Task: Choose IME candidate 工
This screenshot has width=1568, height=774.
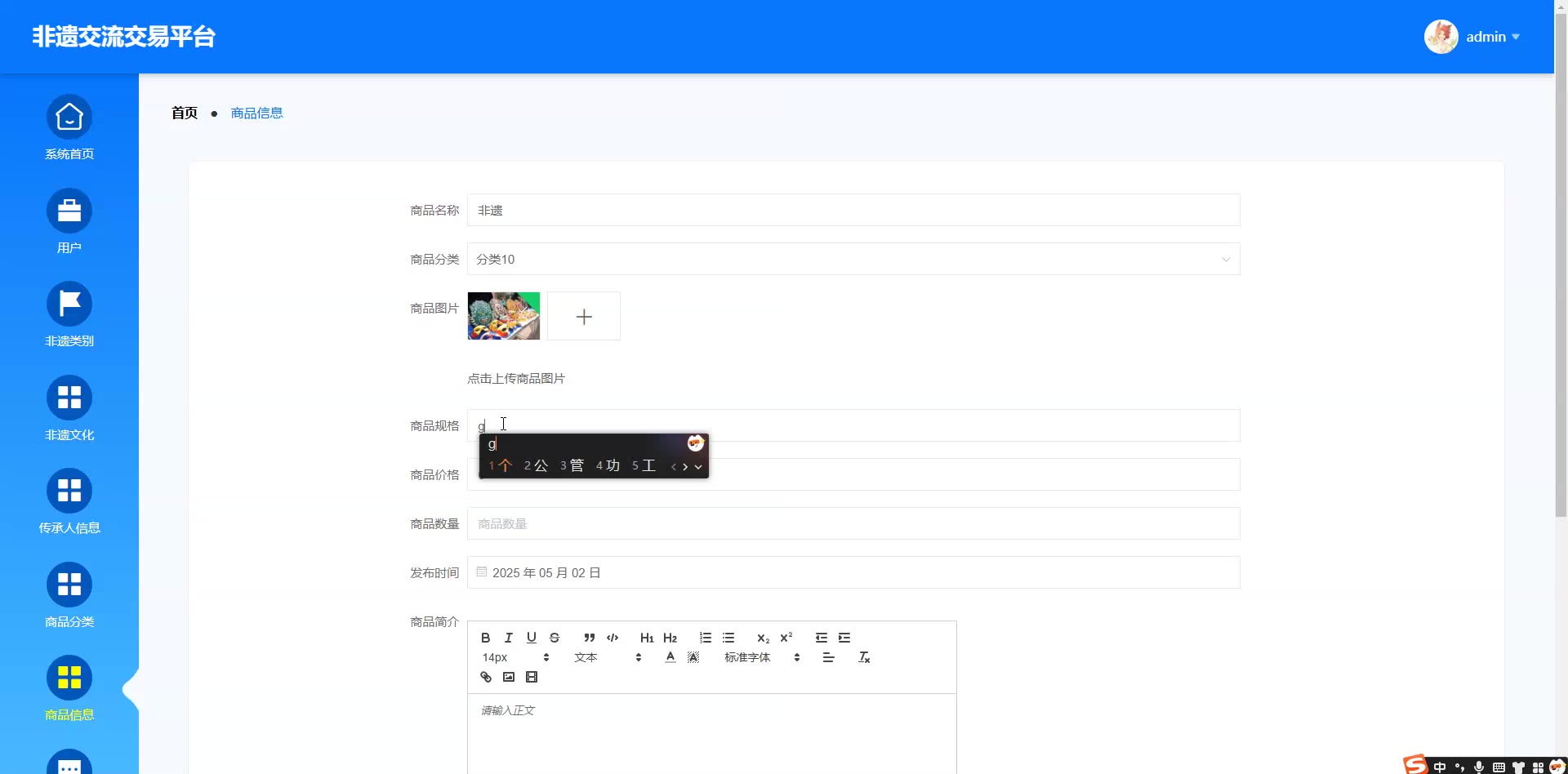Action: click(644, 465)
